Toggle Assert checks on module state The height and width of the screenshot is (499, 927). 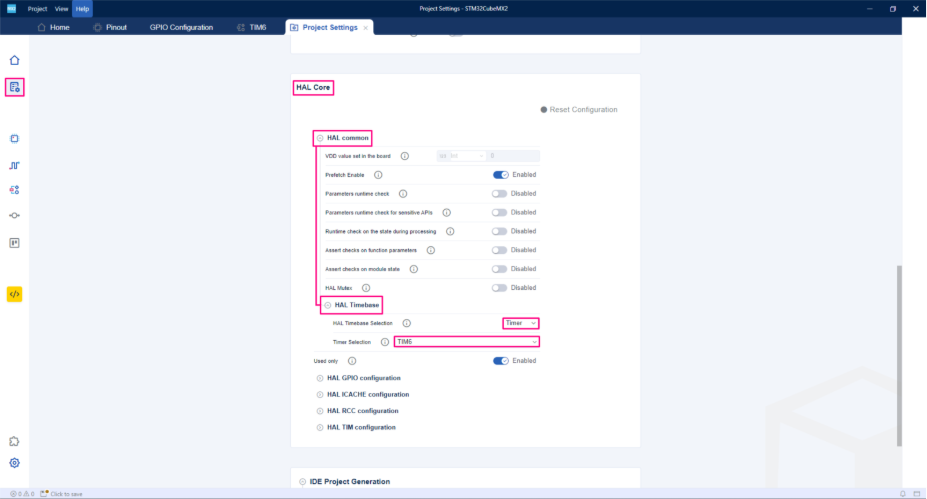(x=500, y=269)
